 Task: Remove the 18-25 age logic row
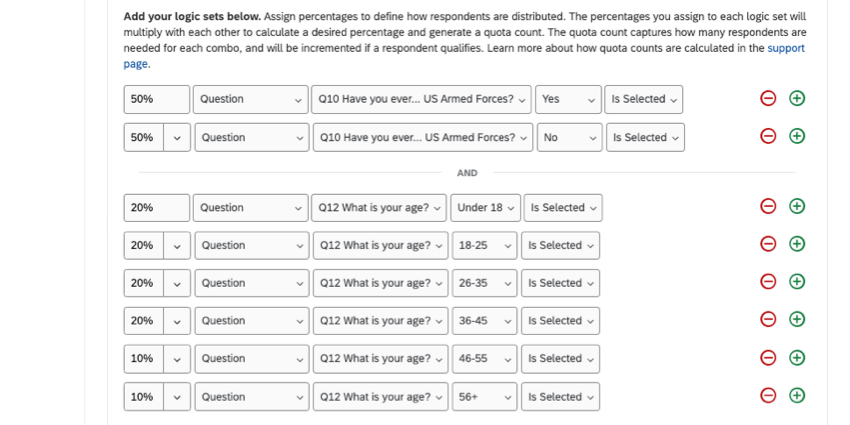point(768,244)
